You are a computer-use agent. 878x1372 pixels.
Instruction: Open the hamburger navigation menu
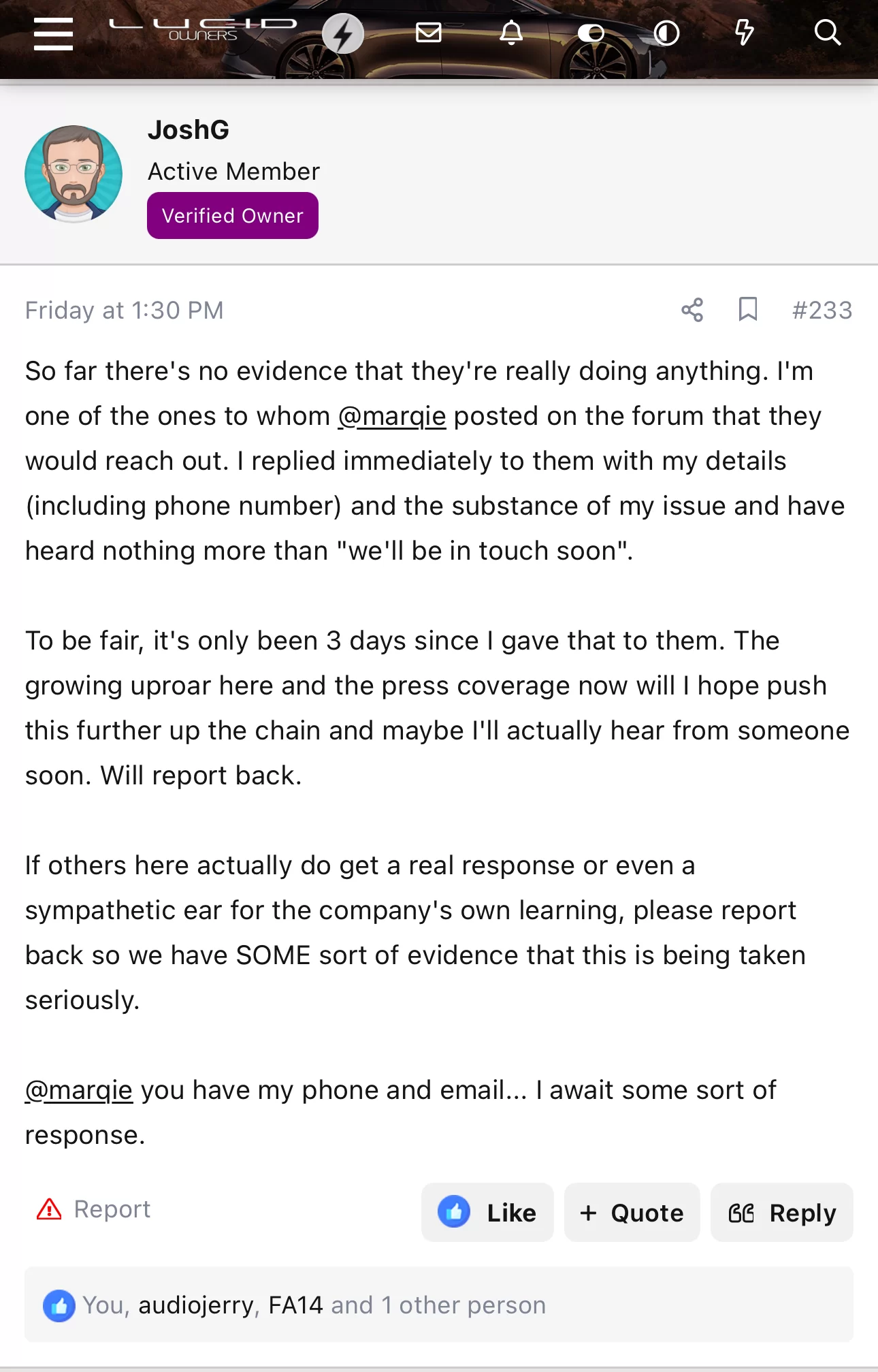point(53,34)
